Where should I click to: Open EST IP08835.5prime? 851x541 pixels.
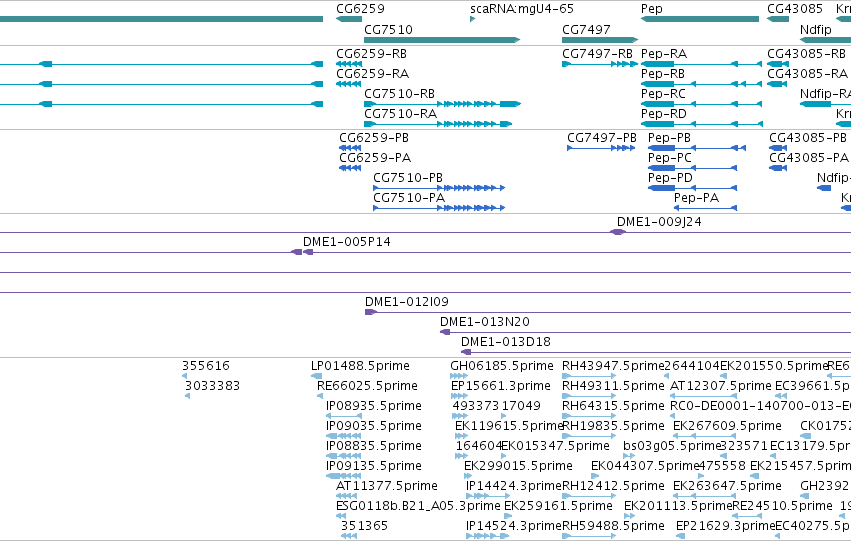click(373, 447)
